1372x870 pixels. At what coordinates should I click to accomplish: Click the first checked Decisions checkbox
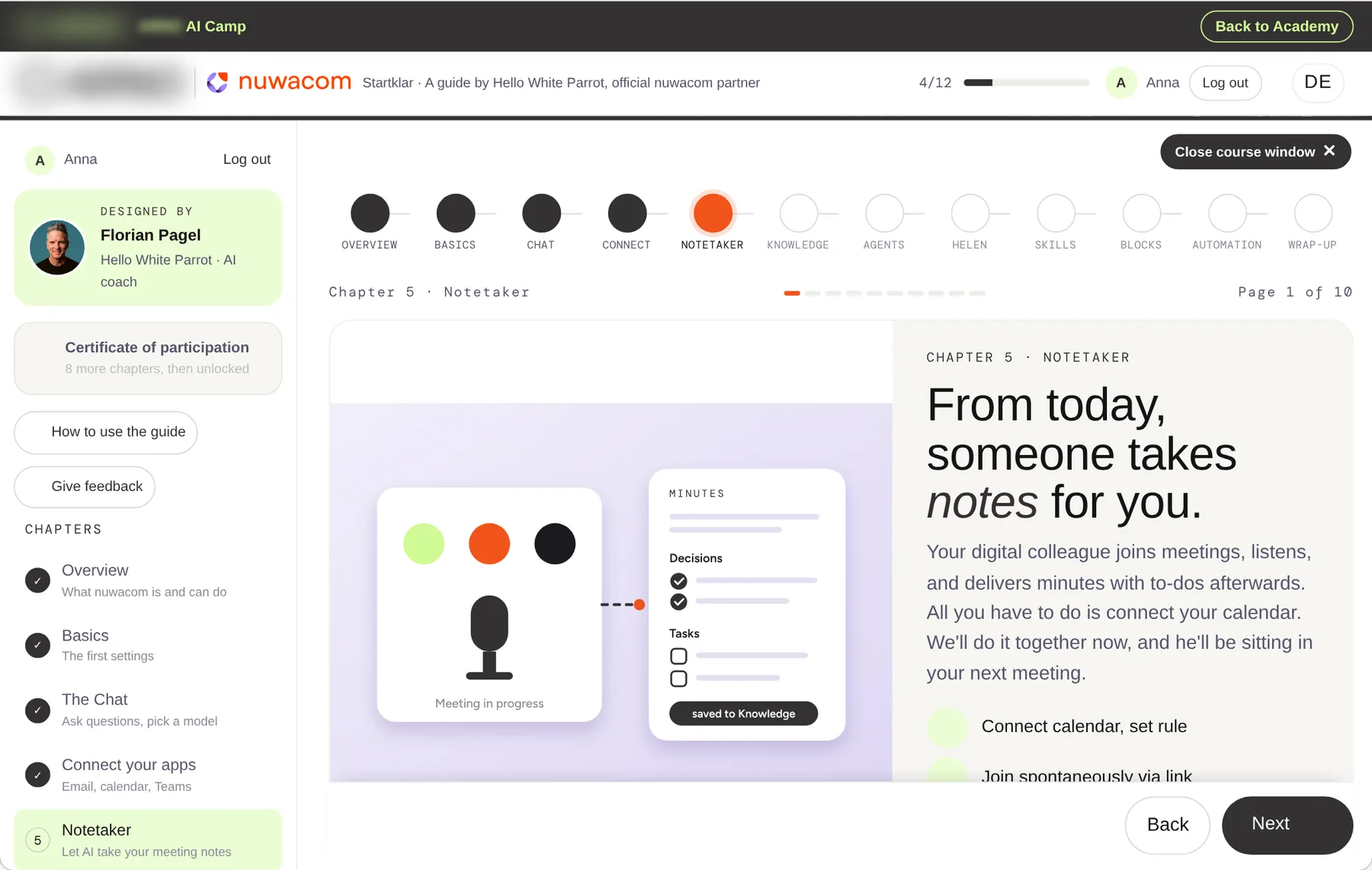coord(678,581)
